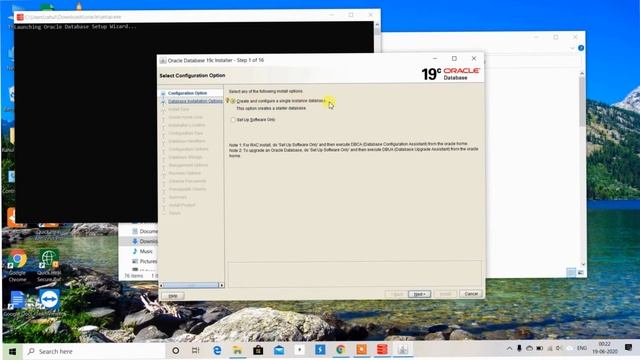This screenshot has height=360, width=640.
Task: Click the lightbulb hint icon beside first option
Action: click(228, 100)
